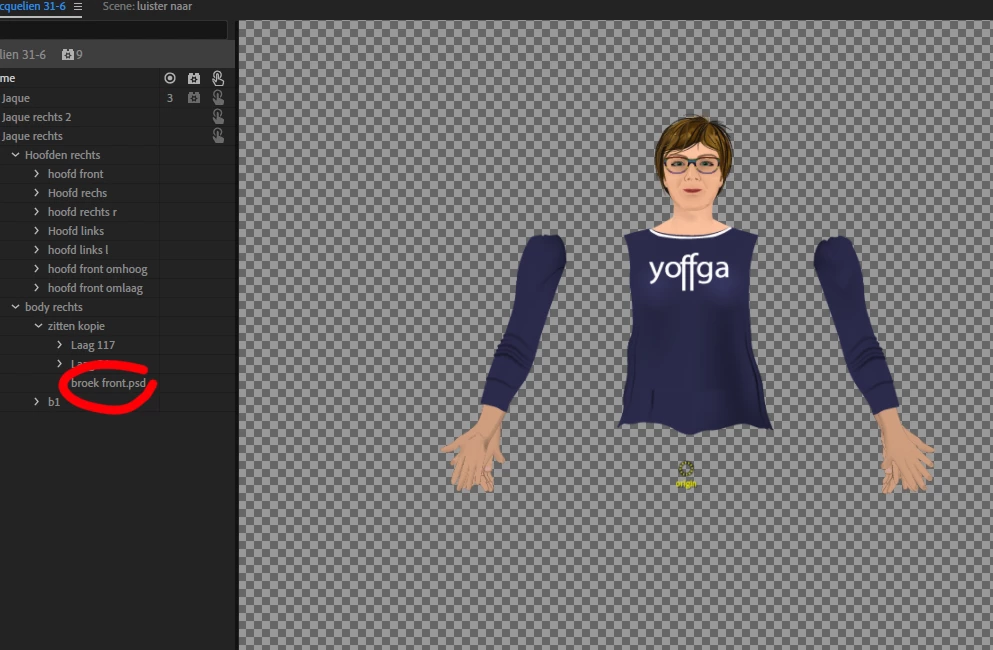Click the behavior icon in Jaque row
This screenshot has width=993, height=650.
pyautogui.click(x=194, y=98)
